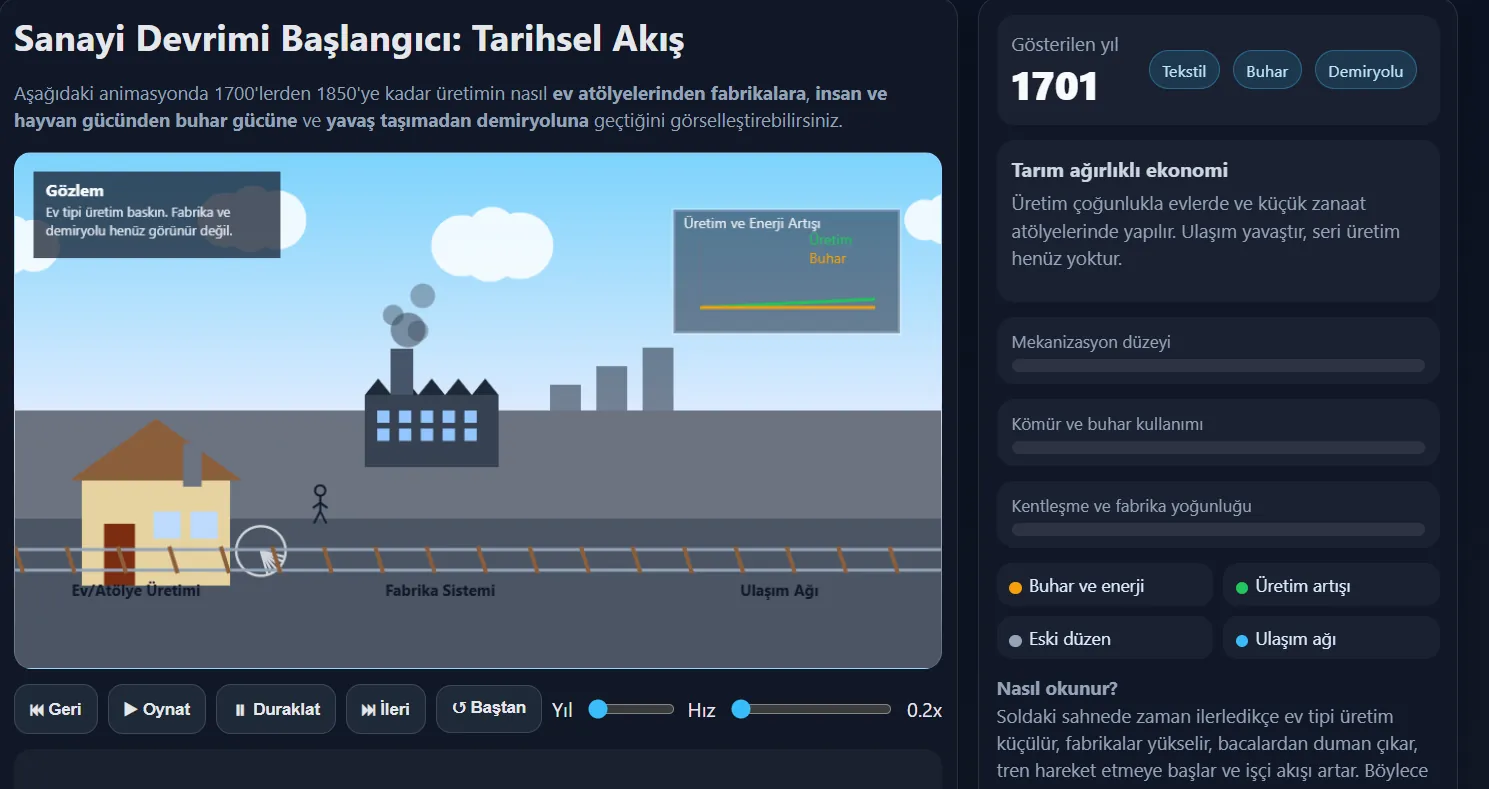Click the blue dot beside Ulaşım ağı
This screenshot has height=789, width=1489.
pyautogui.click(x=1242, y=640)
